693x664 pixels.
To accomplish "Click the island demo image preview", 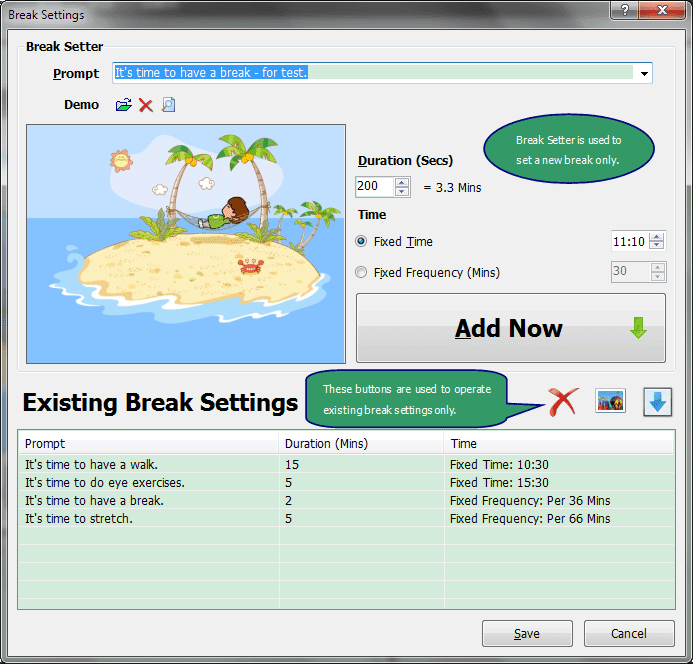I will pos(186,244).
